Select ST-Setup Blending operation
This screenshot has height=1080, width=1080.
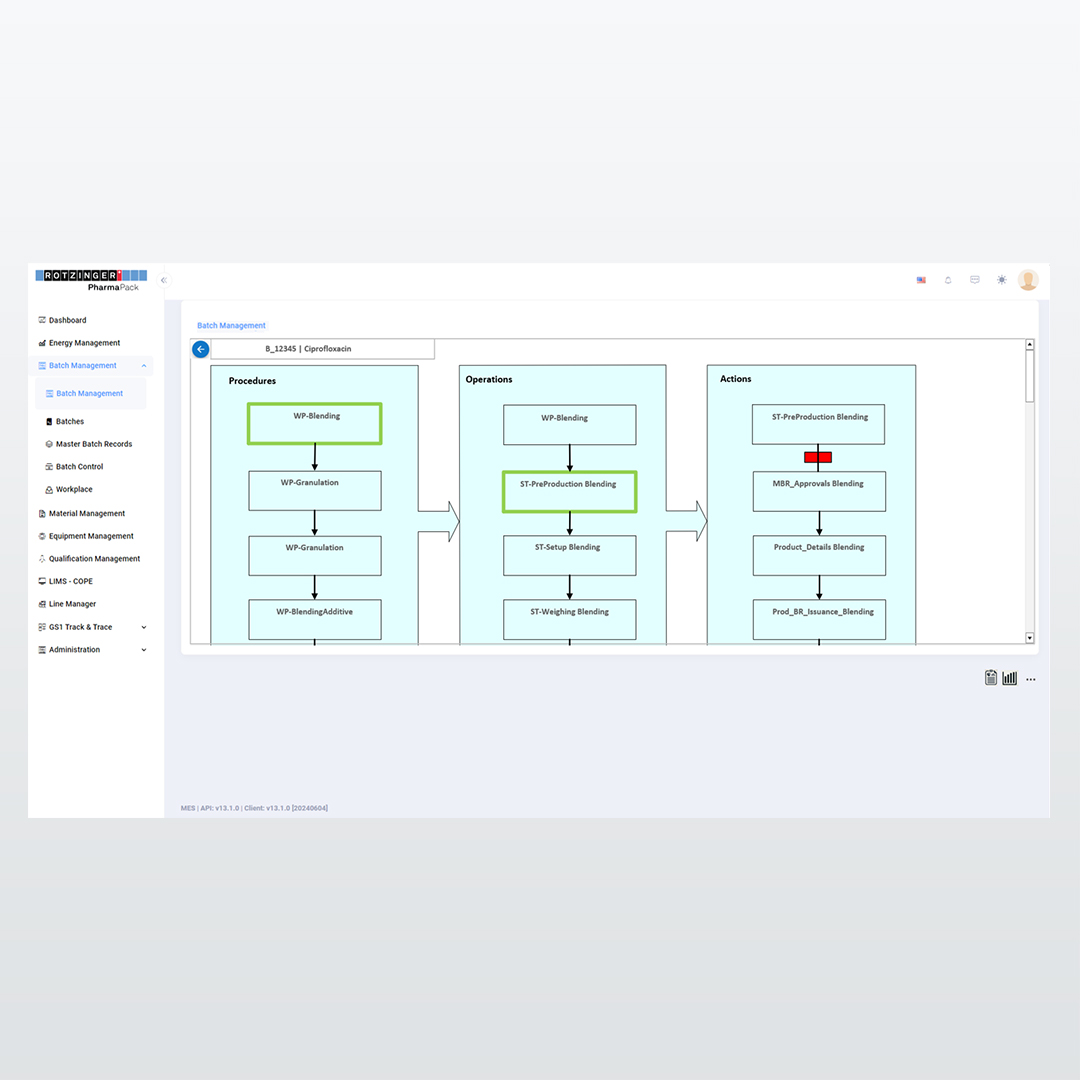[x=570, y=555]
